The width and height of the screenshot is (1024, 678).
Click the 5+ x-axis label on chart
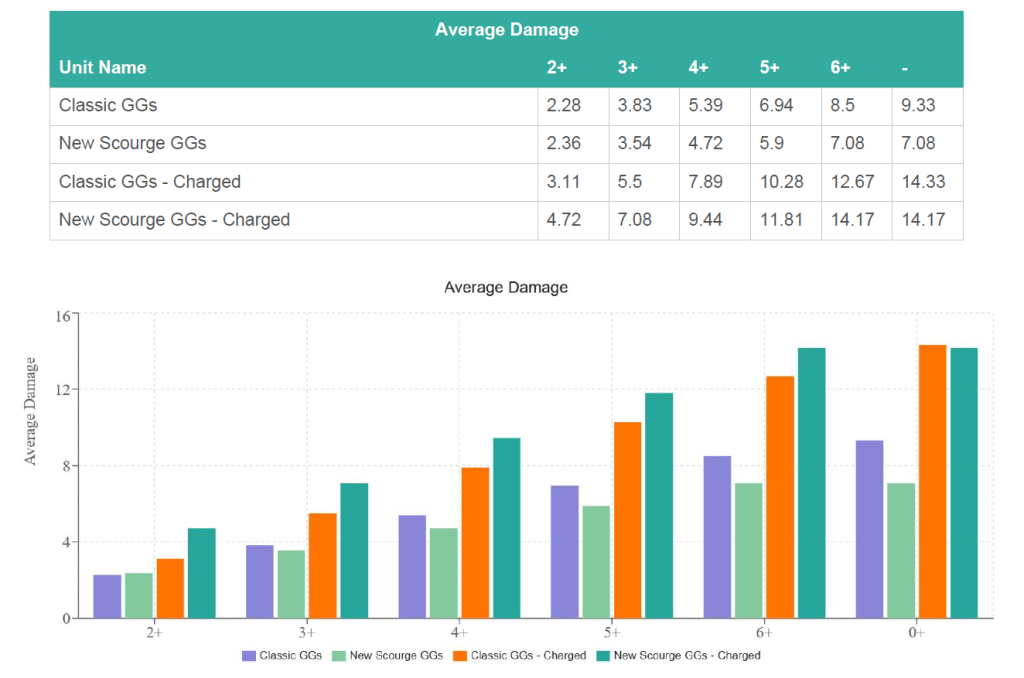coord(612,633)
